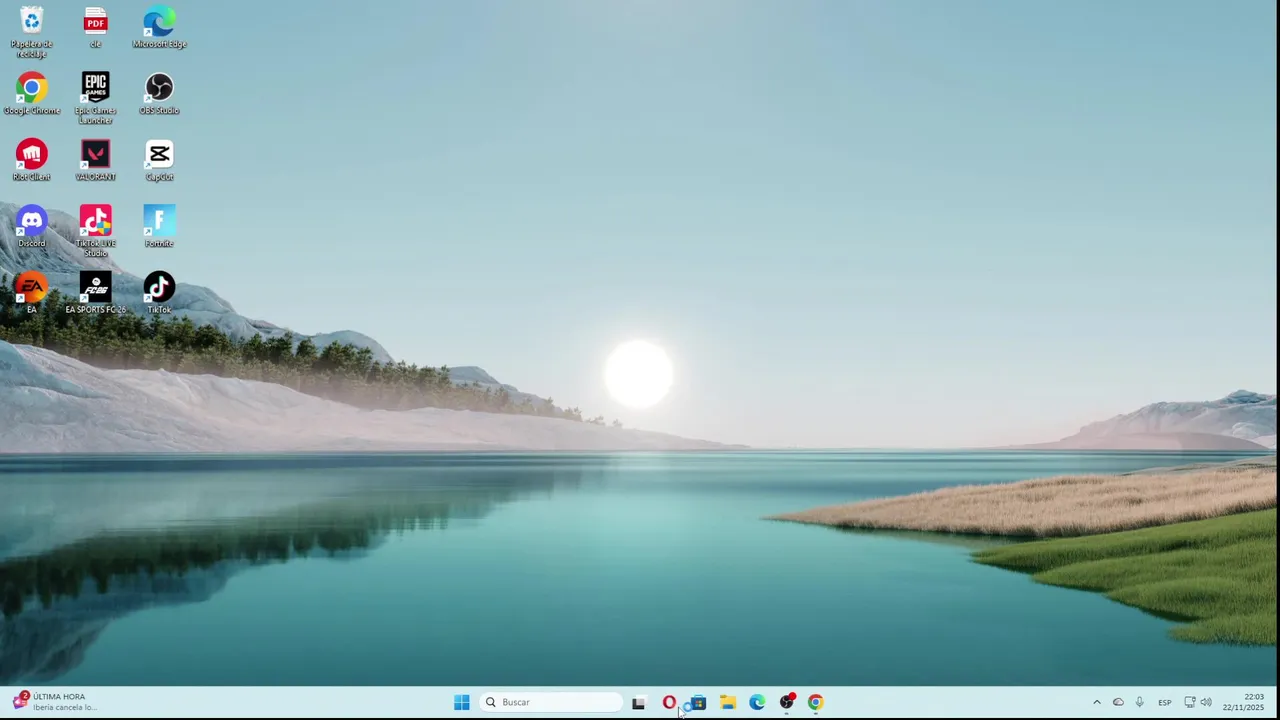Select the Epic Games Launcher shortcut
This screenshot has width=1280, height=720.
(x=96, y=98)
